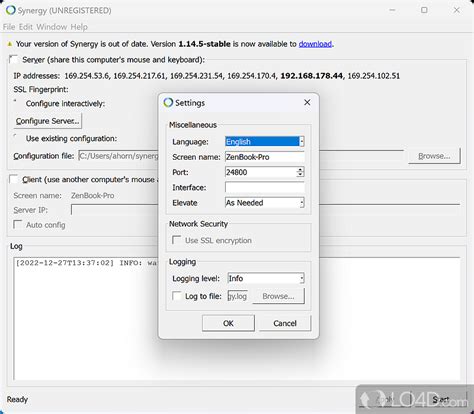Maximize the Synergy main window
Viewport: 474px width, 414px height.
pyautogui.click(x=424, y=10)
